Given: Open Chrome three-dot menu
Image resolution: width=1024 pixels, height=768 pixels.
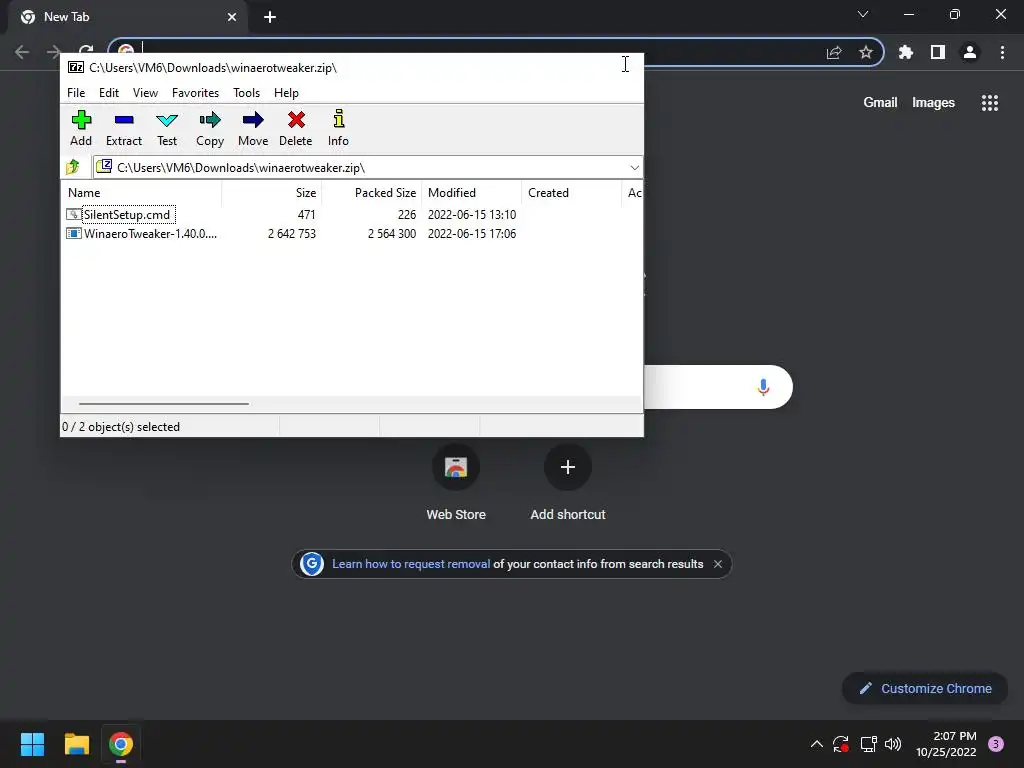Looking at the screenshot, I should (1002, 52).
